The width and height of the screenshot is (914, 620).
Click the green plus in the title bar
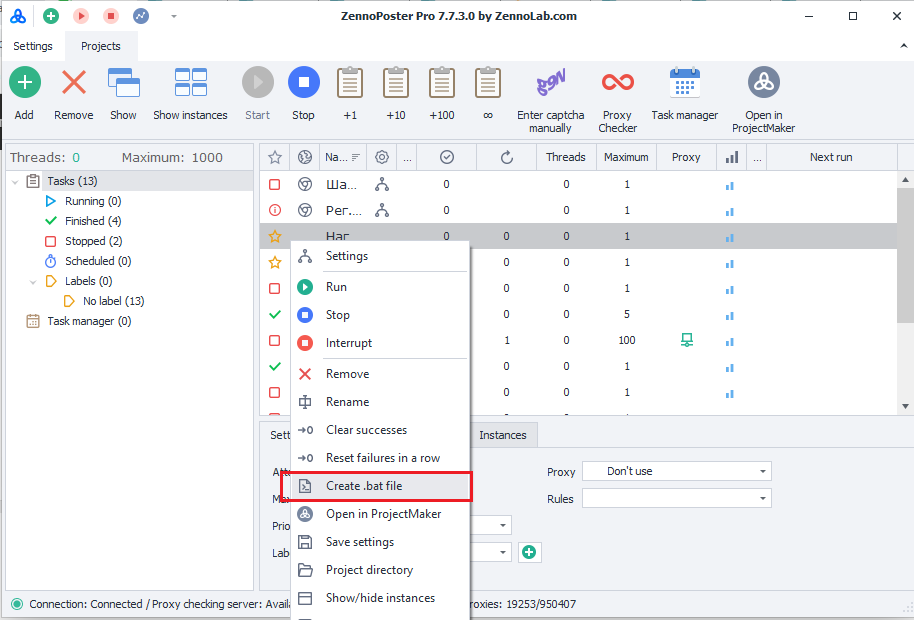click(x=51, y=16)
